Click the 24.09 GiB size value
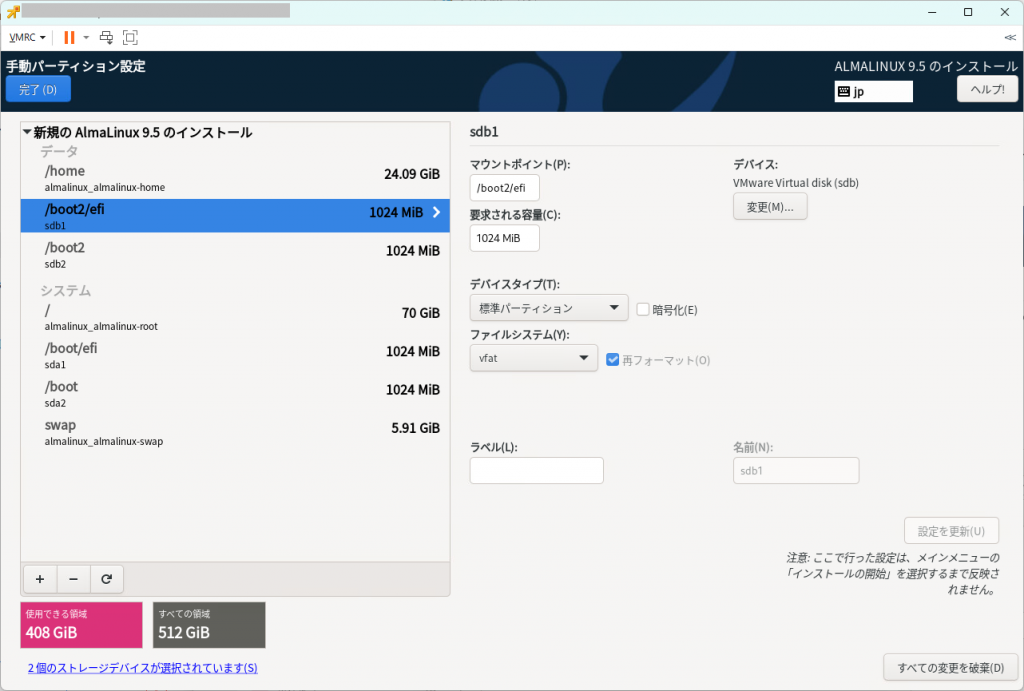This screenshot has width=1024, height=691. (411, 174)
